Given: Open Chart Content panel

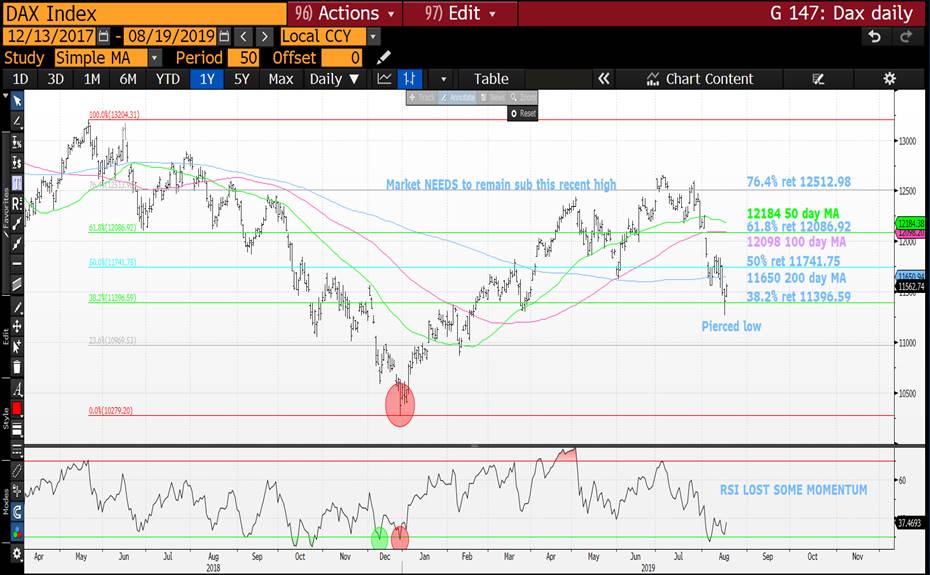Looking at the screenshot, I should pos(700,79).
